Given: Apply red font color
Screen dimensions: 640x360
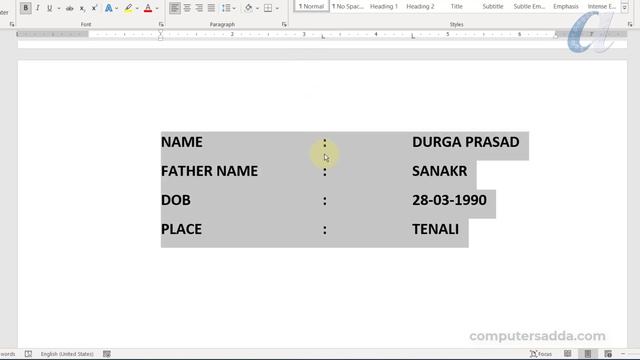Looking at the screenshot, I should coord(148,8).
